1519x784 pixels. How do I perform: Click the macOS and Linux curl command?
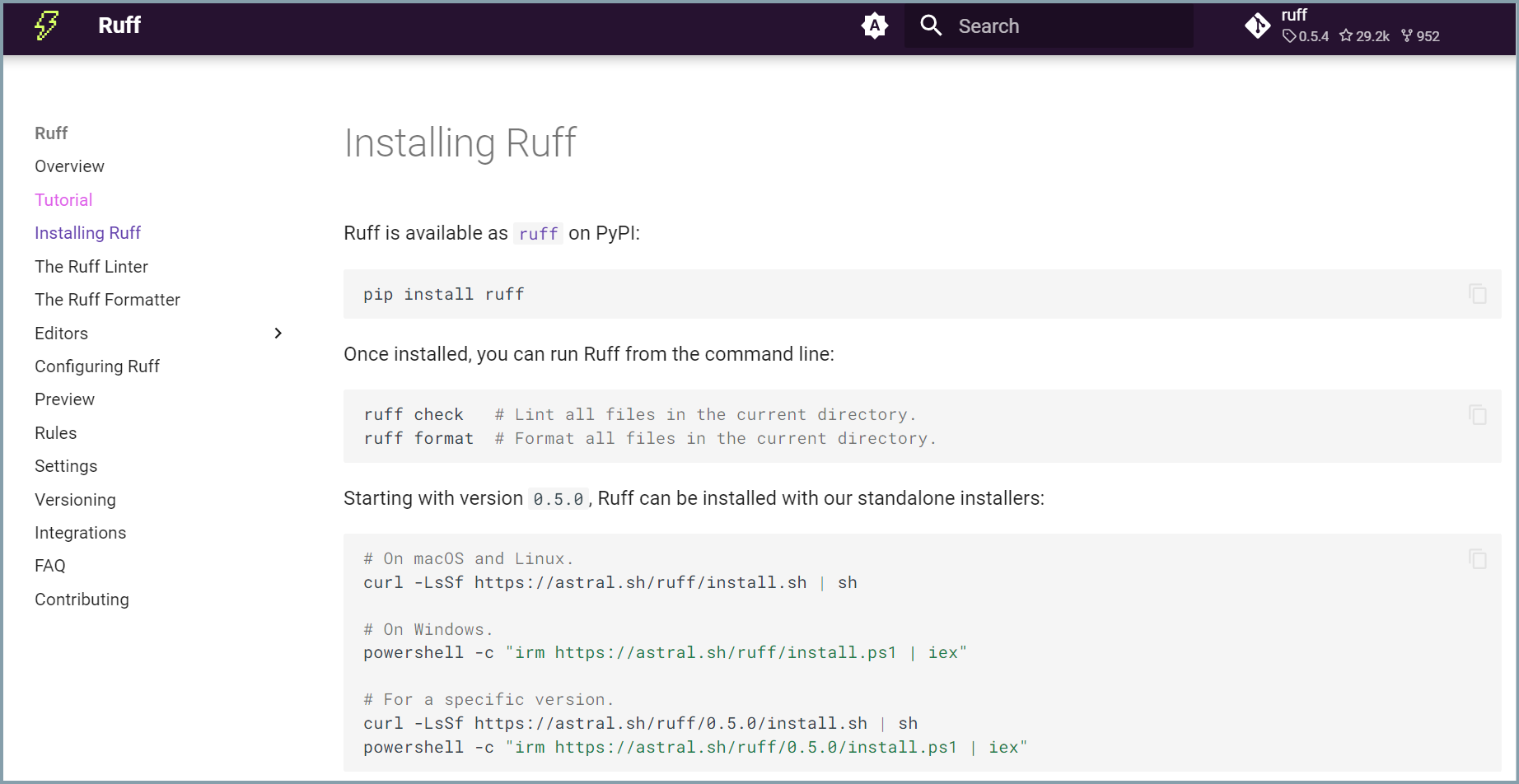pyautogui.click(x=610, y=583)
